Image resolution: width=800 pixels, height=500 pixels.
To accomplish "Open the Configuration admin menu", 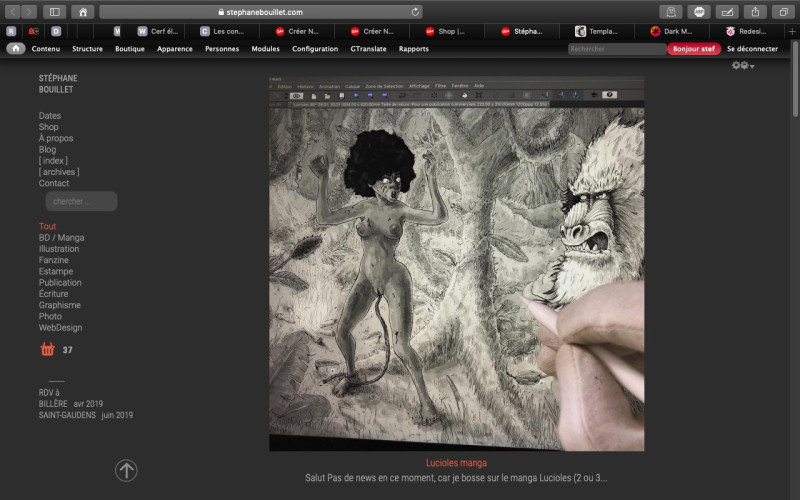I will pyautogui.click(x=315, y=48).
